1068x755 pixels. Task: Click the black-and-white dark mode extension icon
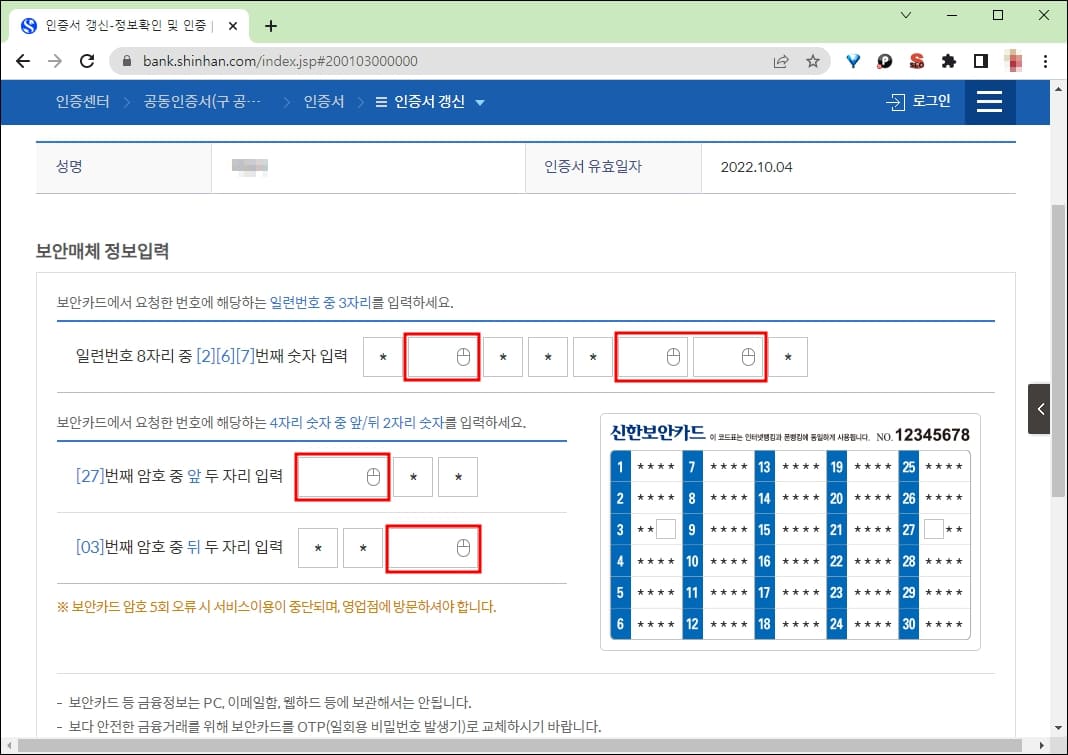pos(884,61)
